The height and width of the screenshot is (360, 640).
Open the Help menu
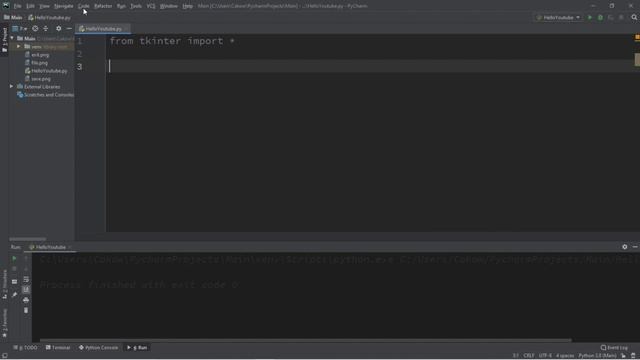[x=187, y=6]
